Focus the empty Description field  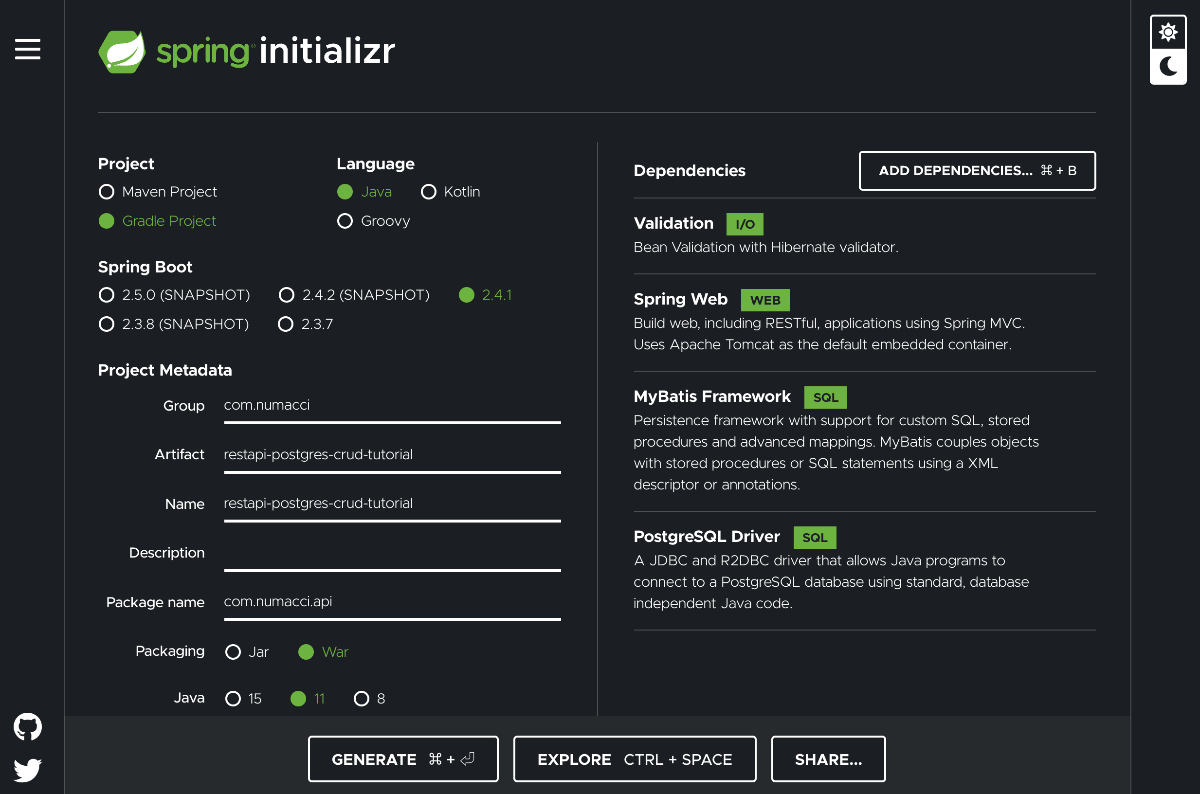[392, 552]
